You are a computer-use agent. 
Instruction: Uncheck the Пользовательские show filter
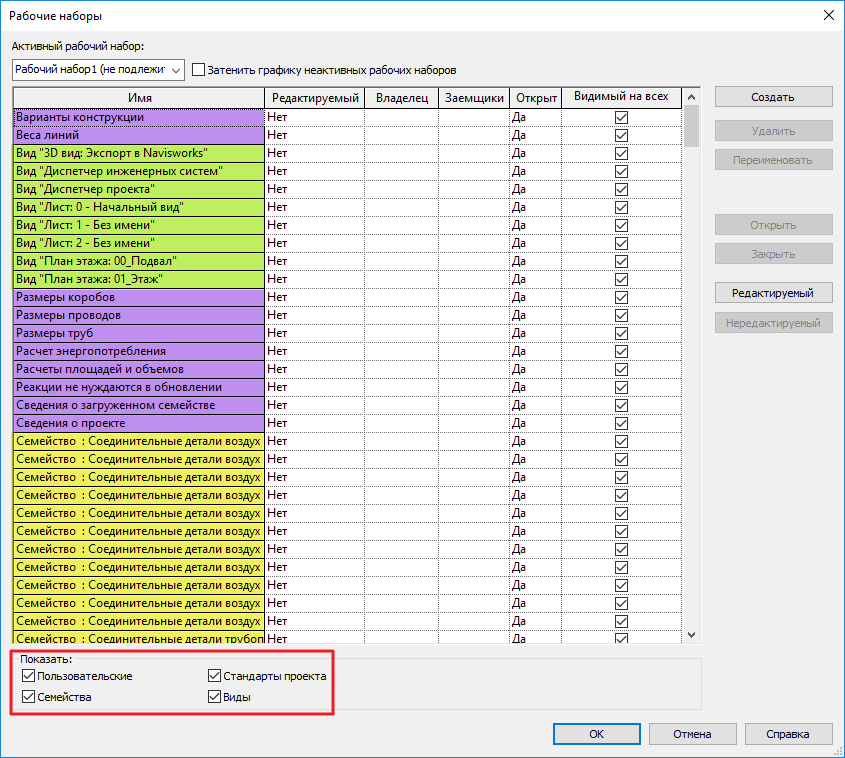coord(29,676)
